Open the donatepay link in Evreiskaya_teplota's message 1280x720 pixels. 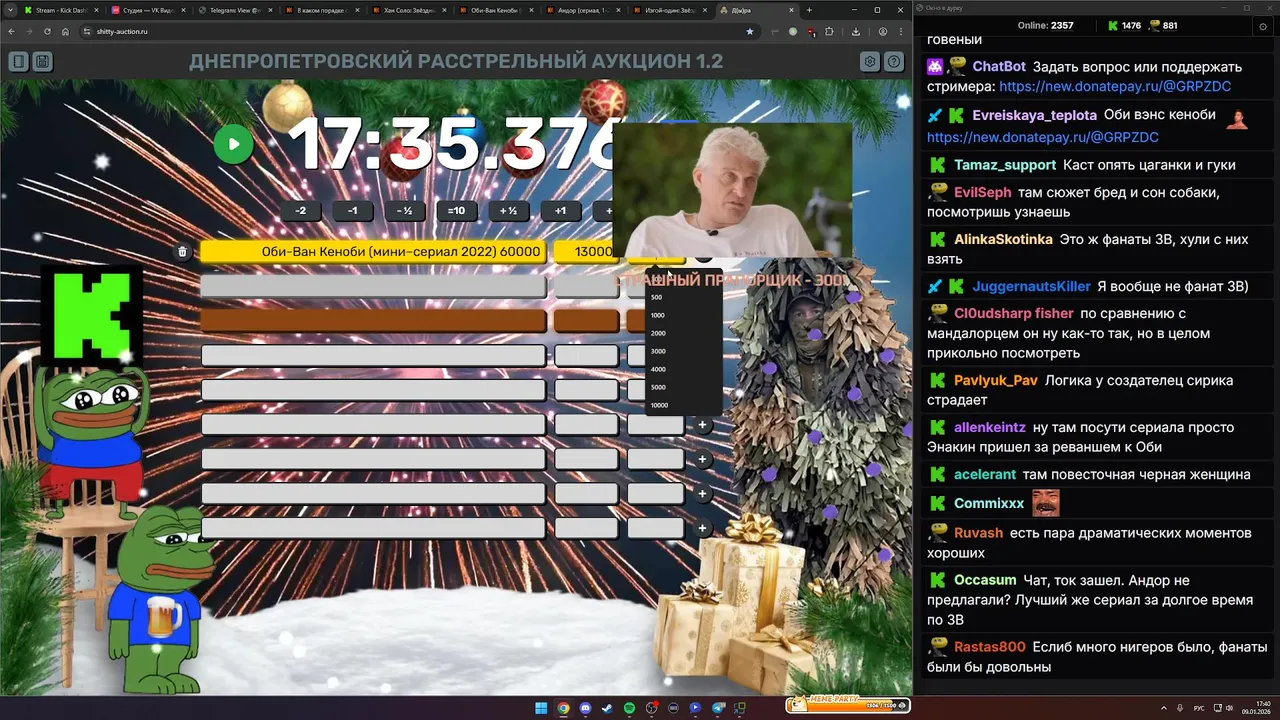pos(1043,137)
